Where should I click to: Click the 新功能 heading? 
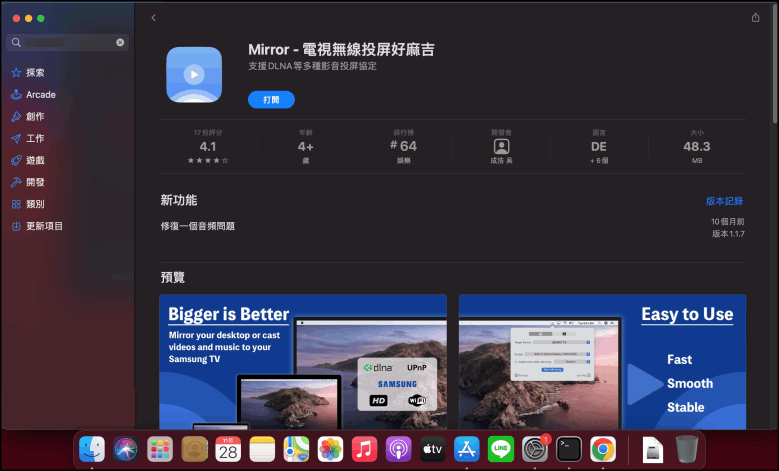pyautogui.click(x=178, y=200)
